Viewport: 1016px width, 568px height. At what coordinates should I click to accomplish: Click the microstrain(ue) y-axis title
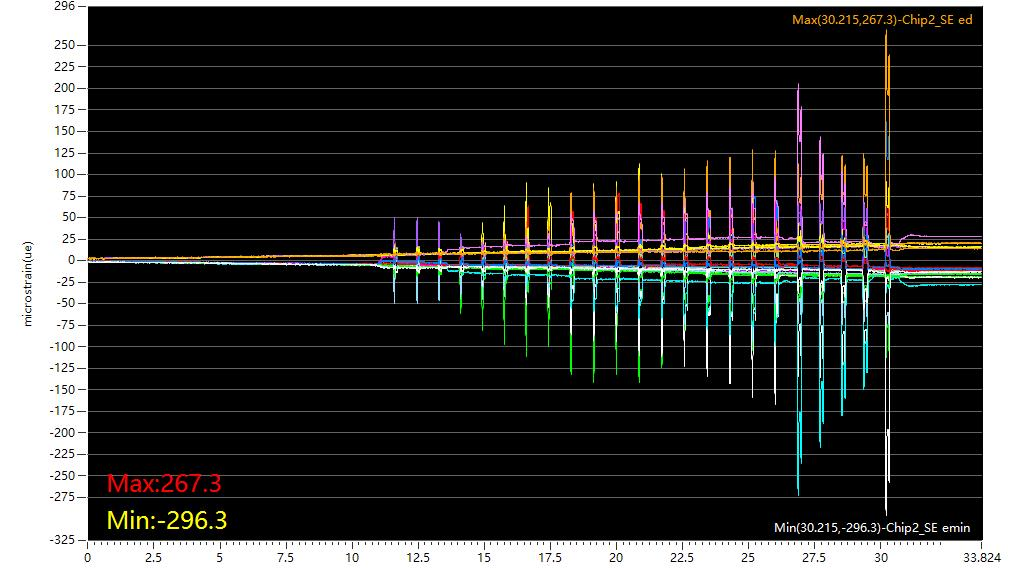(28, 283)
